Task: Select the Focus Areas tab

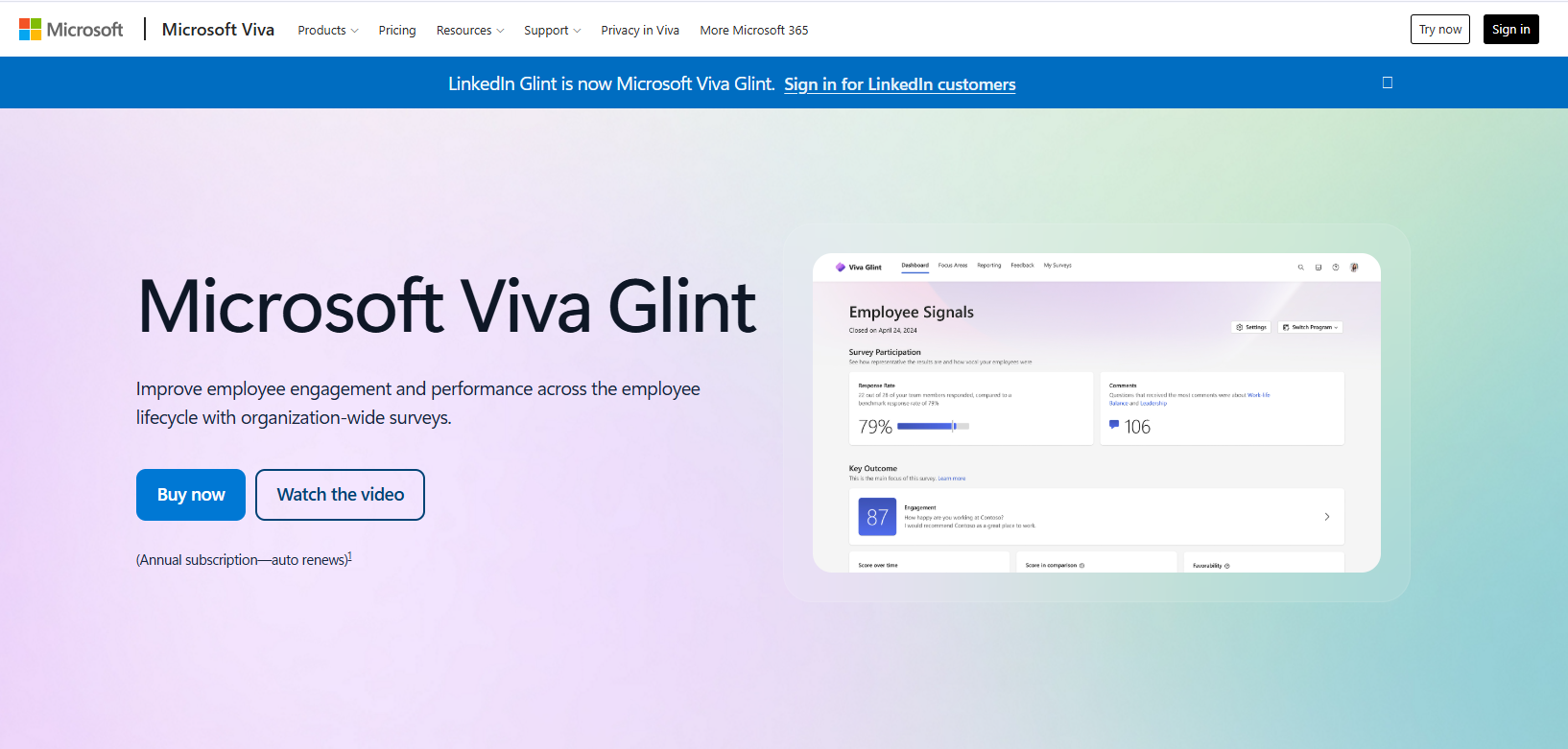Action: tap(953, 266)
